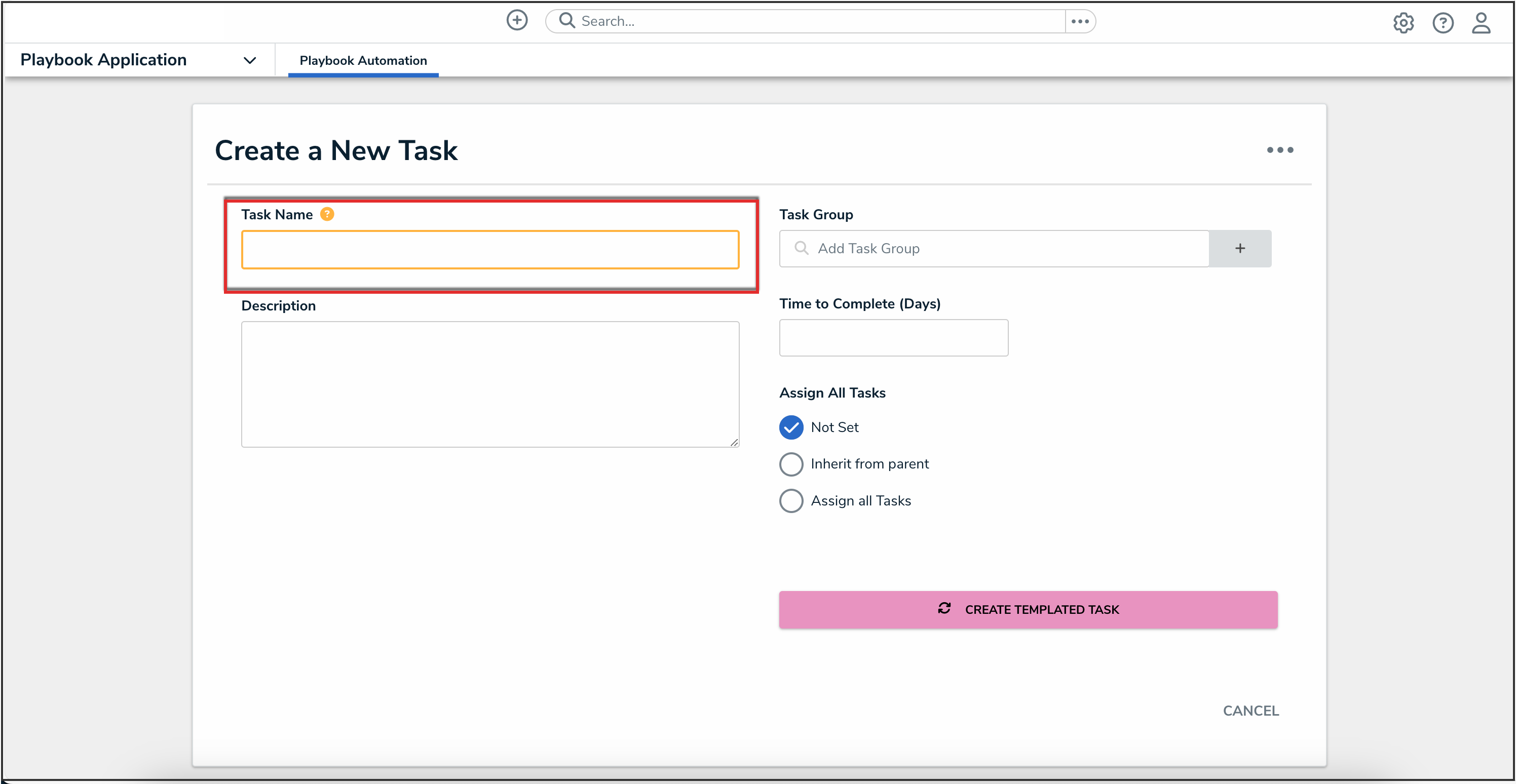
Task: Open the user profile icon
Action: coord(1481,23)
